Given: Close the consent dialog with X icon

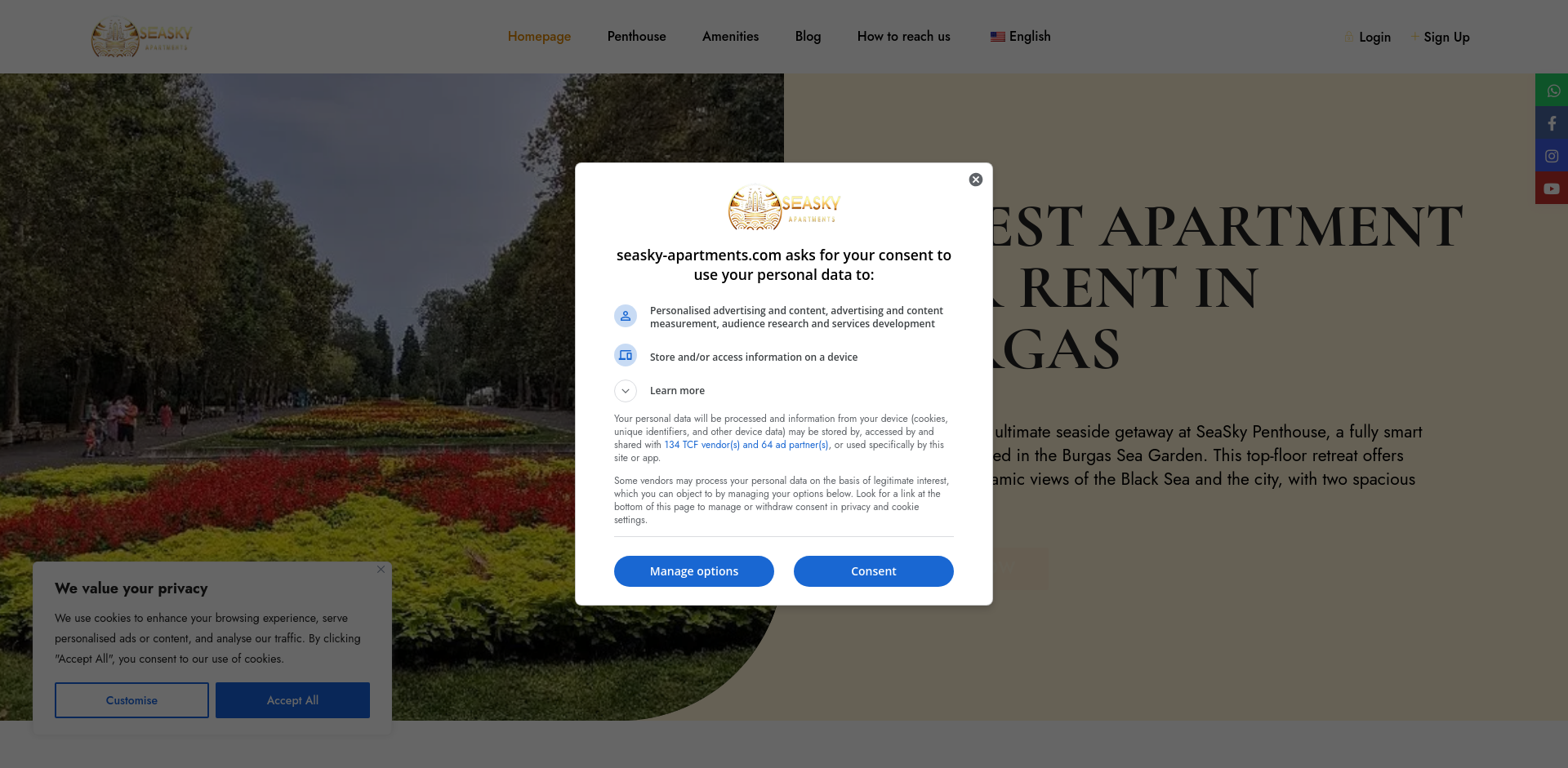Looking at the screenshot, I should (x=976, y=180).
